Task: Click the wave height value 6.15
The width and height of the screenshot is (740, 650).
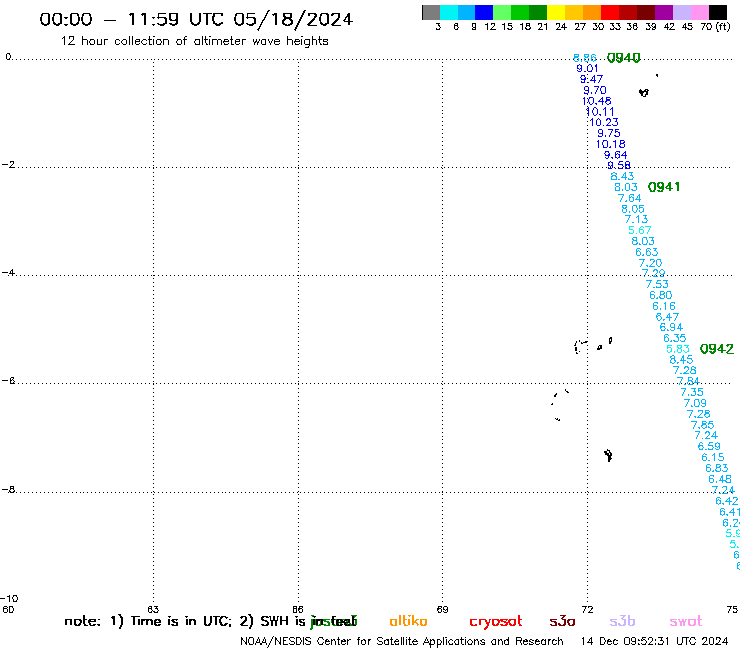Action: 713,457
